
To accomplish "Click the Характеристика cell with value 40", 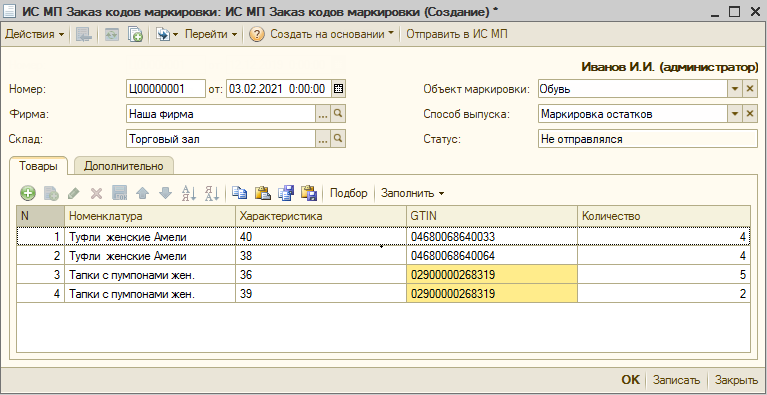I will [x=321, y=237].
